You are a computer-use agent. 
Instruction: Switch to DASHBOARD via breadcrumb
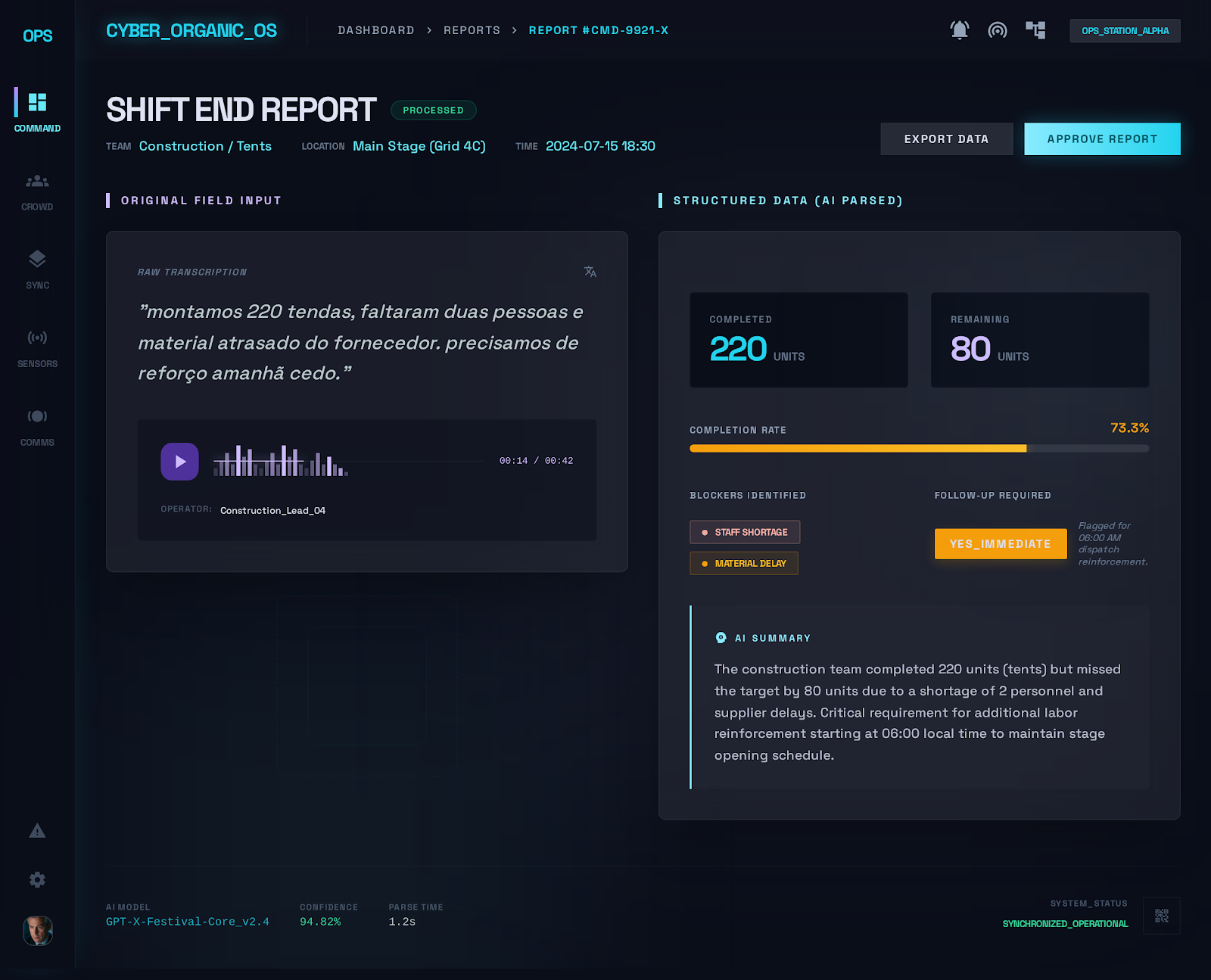coord(375,30)
